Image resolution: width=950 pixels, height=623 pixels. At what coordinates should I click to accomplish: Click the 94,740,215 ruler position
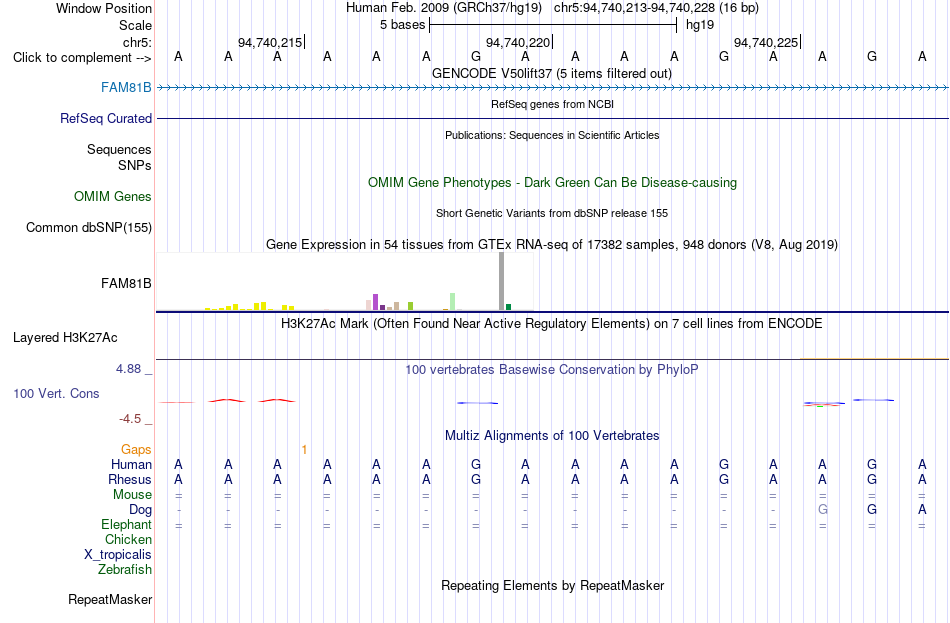270,42
